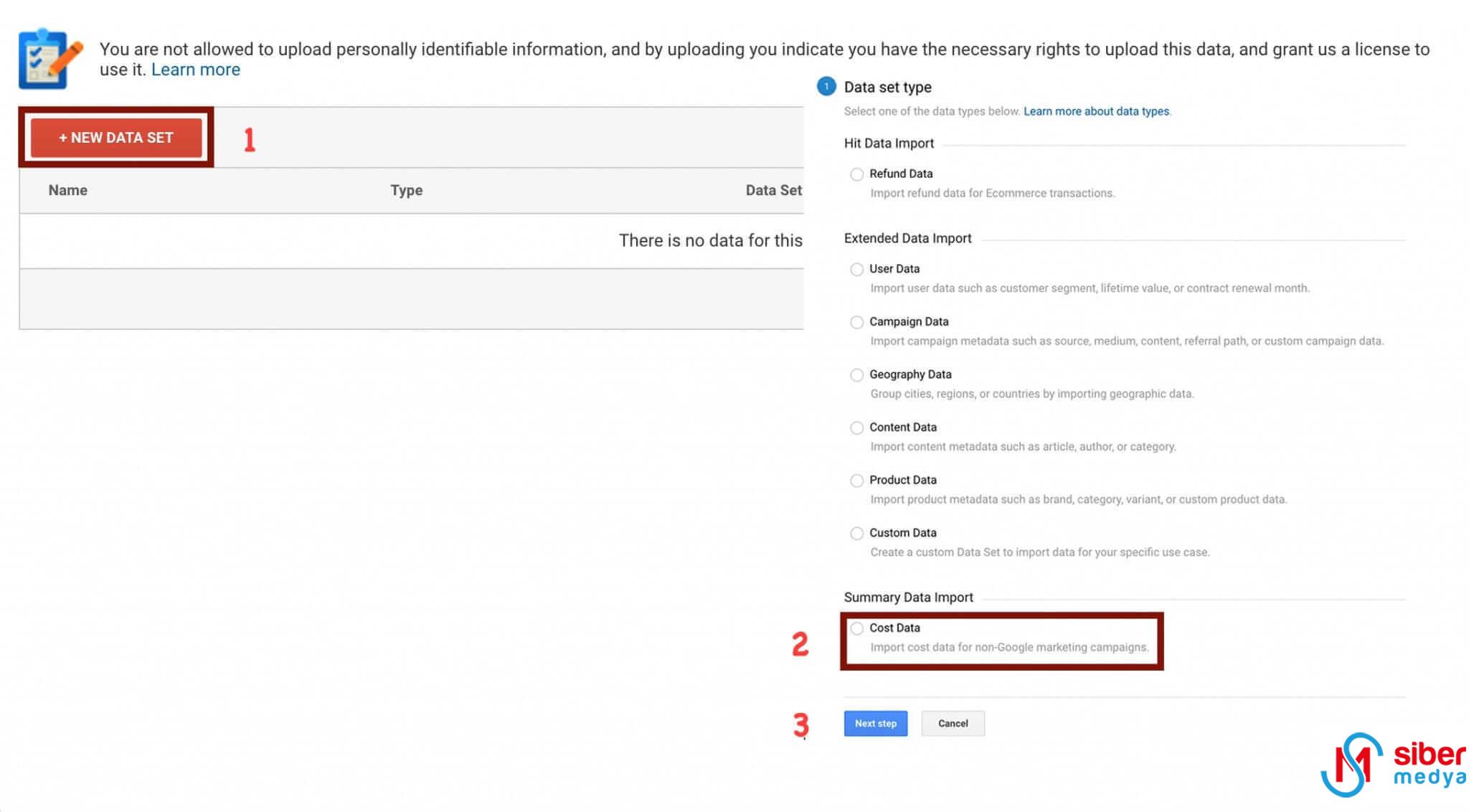Select Cost Data radio button
The image size is (1469, 812).
856,627
